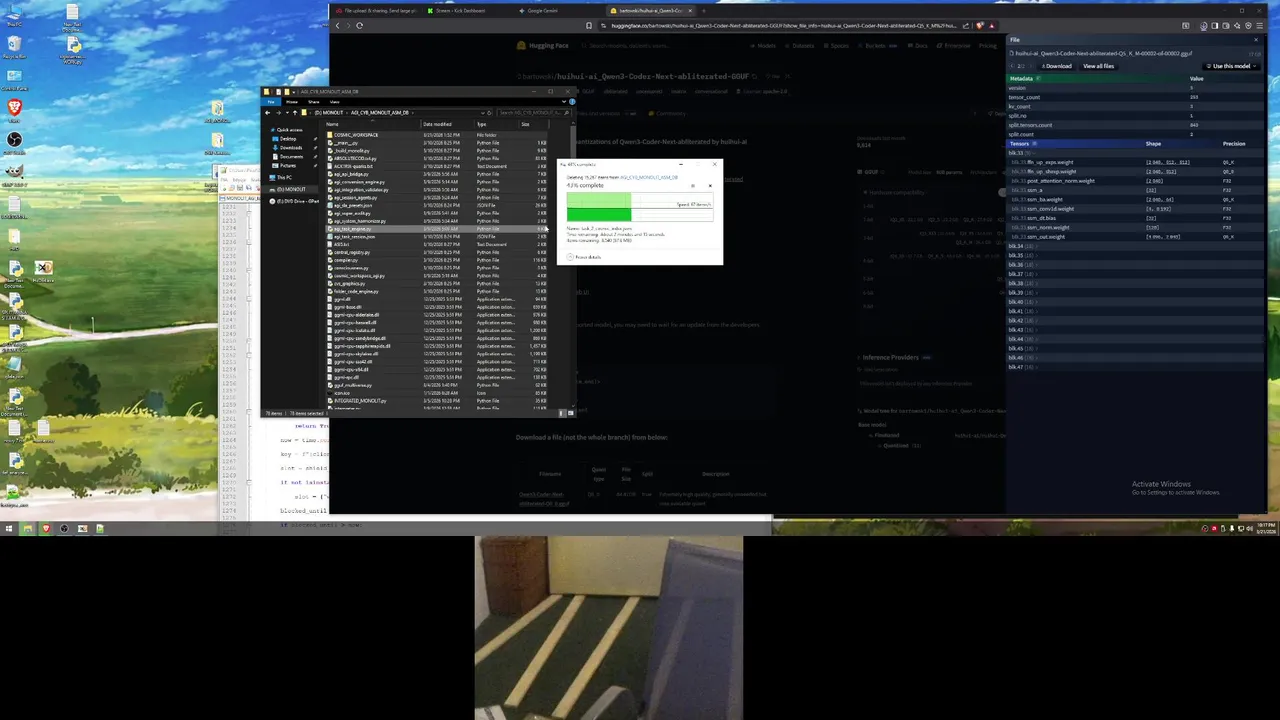Expand the Explorer ribbon chevron
This screenshot has width=1280, height=720.
pos(564,102)
